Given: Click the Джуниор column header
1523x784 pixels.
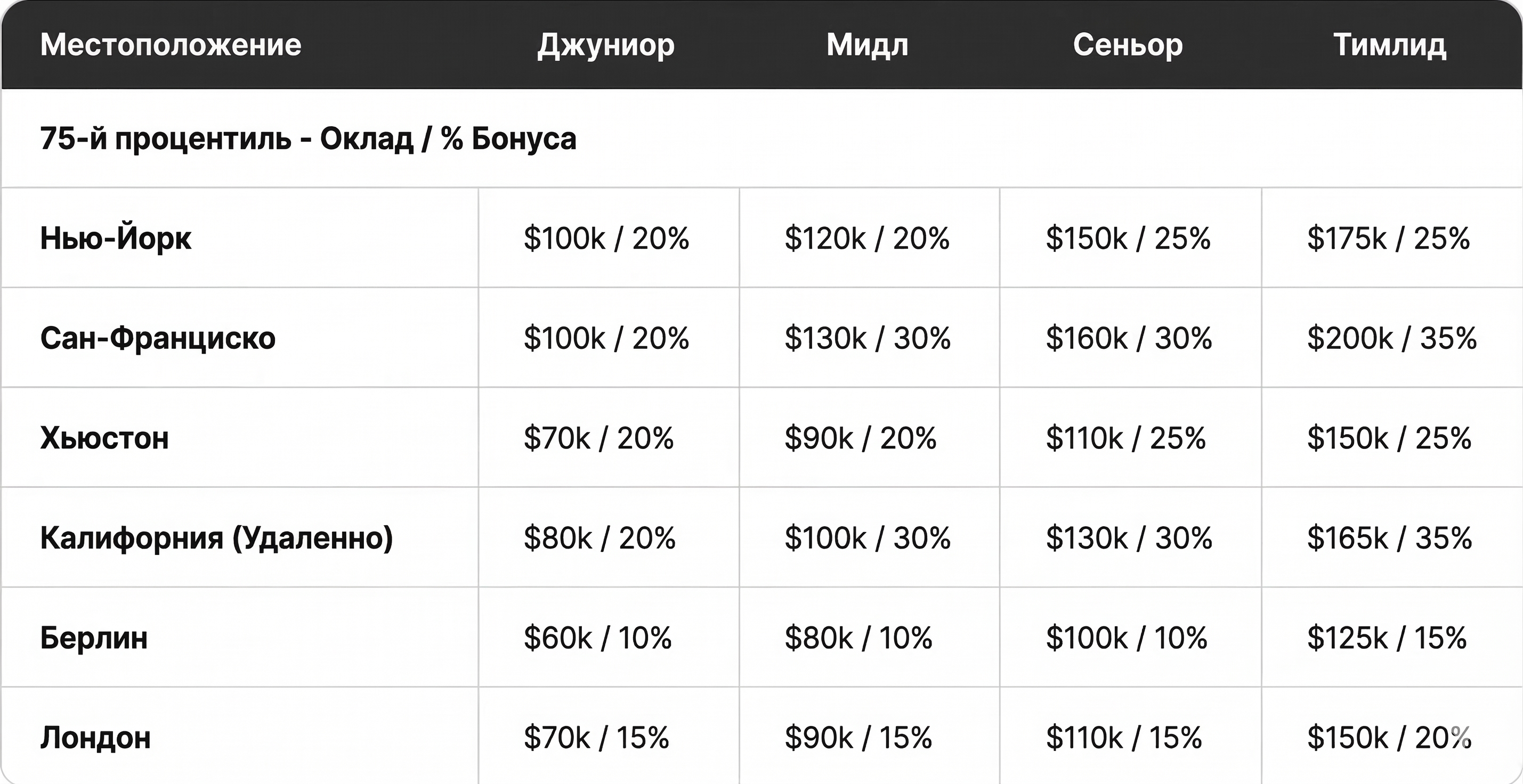Looking at the screenshot, I should tap(606, 45).
